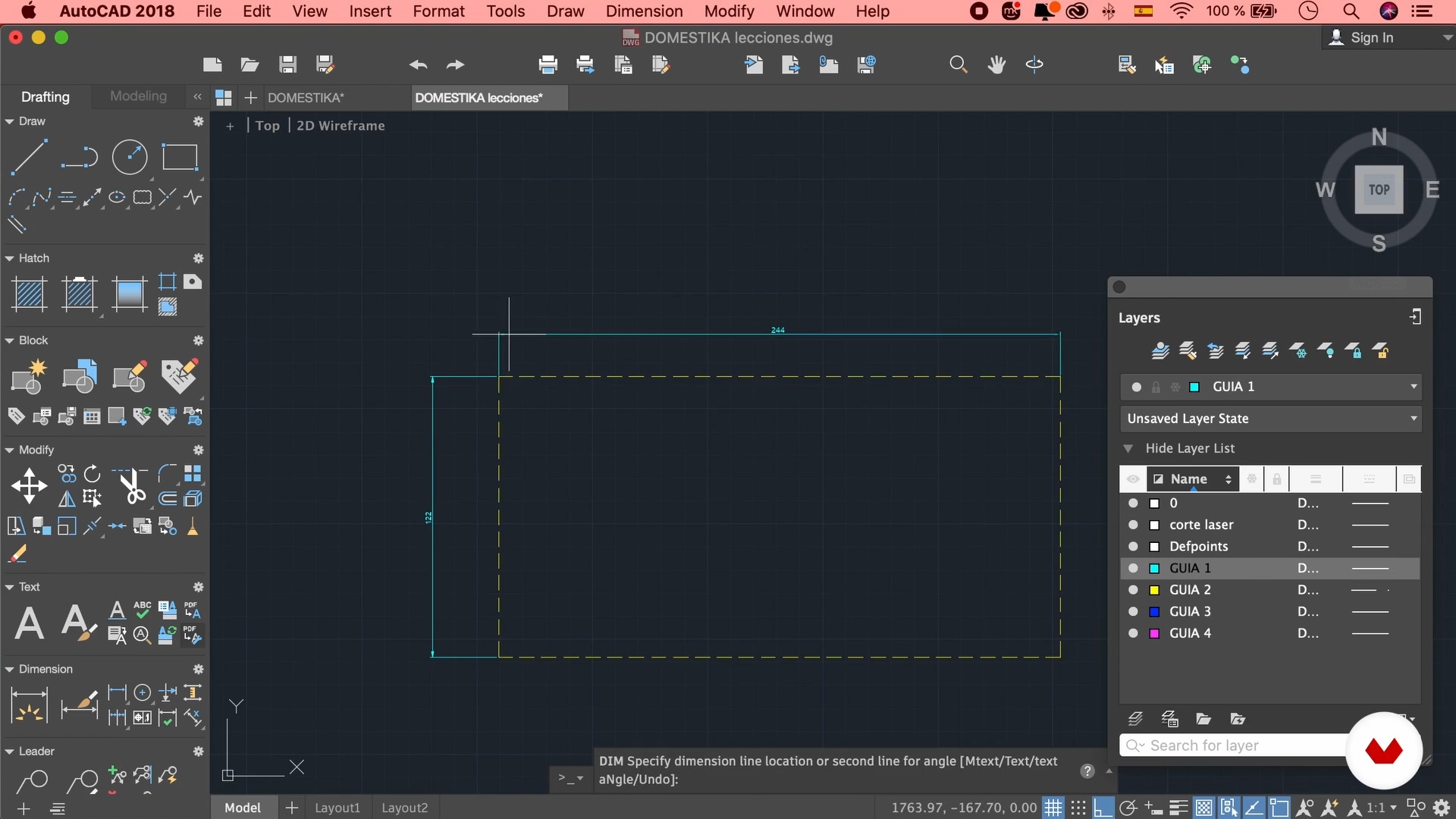Toggle visibility of Defpoints layer
The height and width of the screenshot is (819, 1456).
(x=1133, y=546)
